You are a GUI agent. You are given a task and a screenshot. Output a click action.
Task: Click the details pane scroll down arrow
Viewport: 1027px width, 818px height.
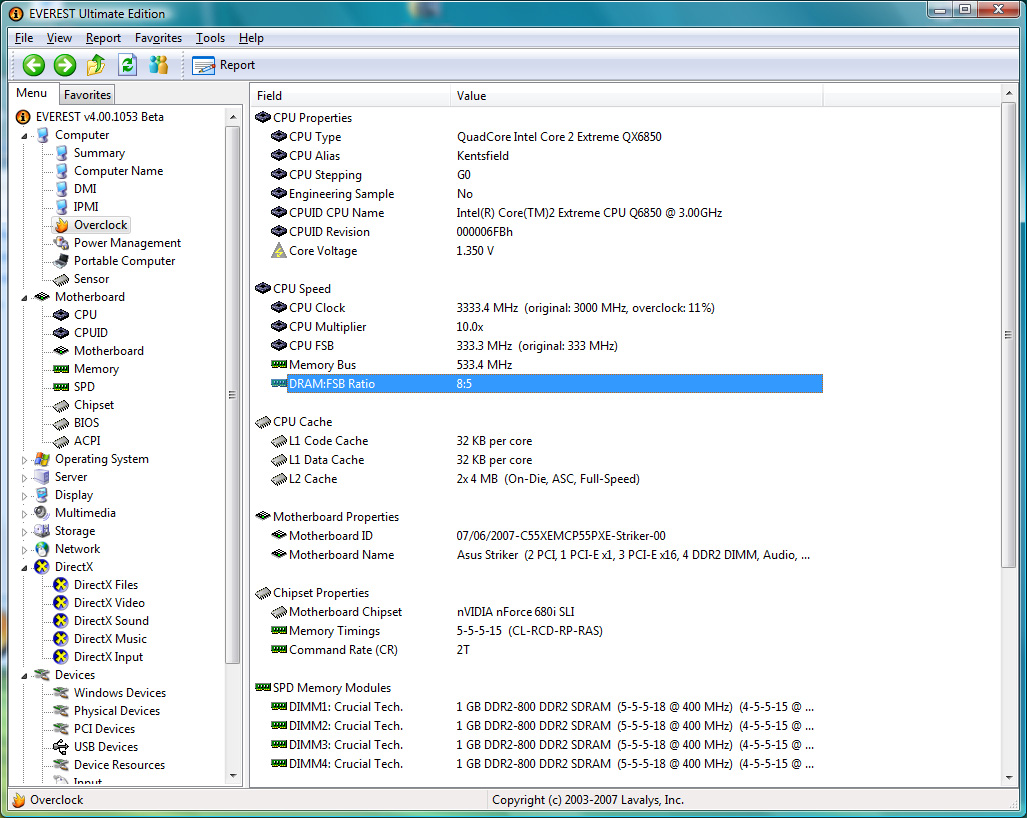point(1009,778)
